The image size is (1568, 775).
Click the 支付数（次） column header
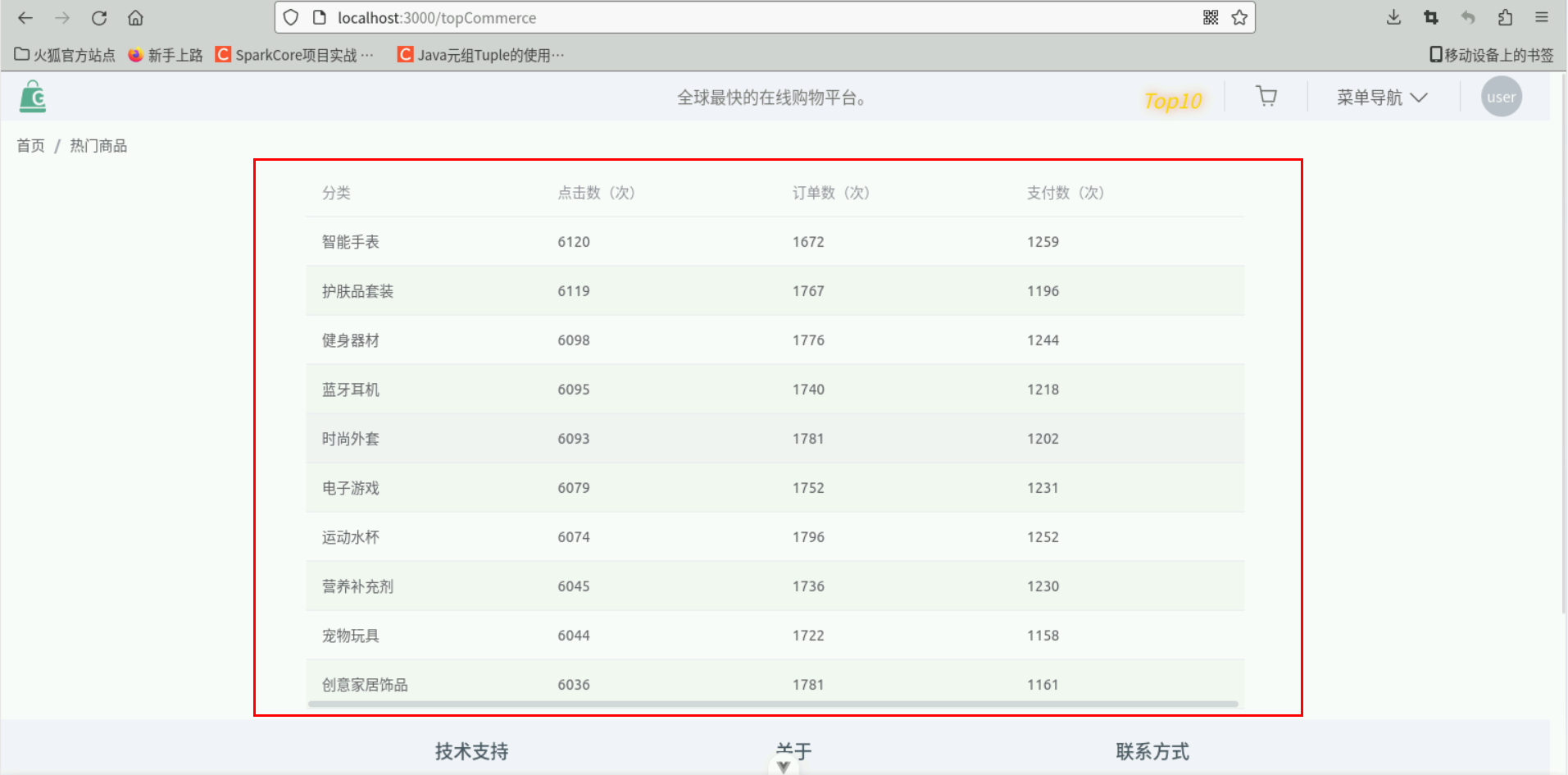coord(1066,193)
